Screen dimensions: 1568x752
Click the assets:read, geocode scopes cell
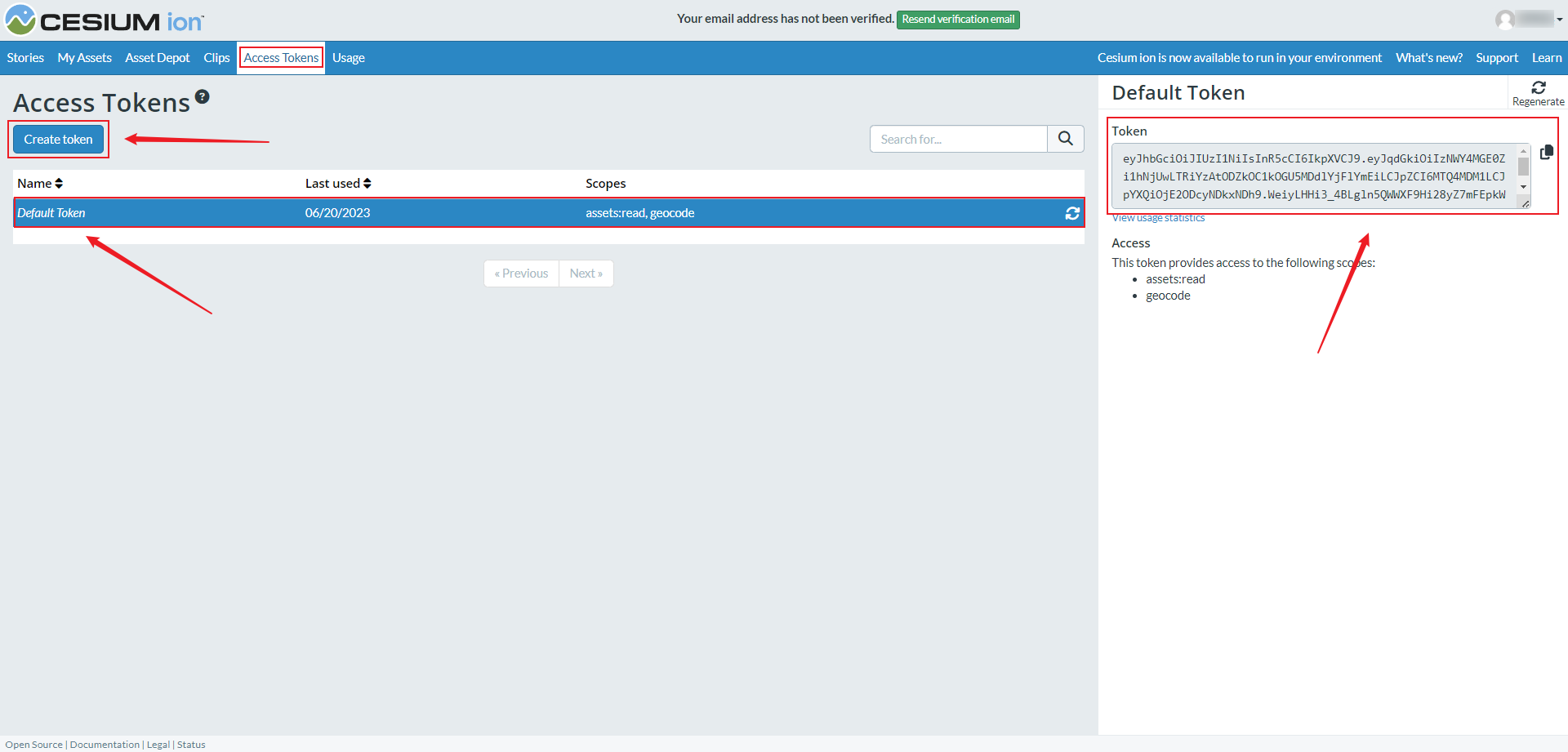click(640, 213)
